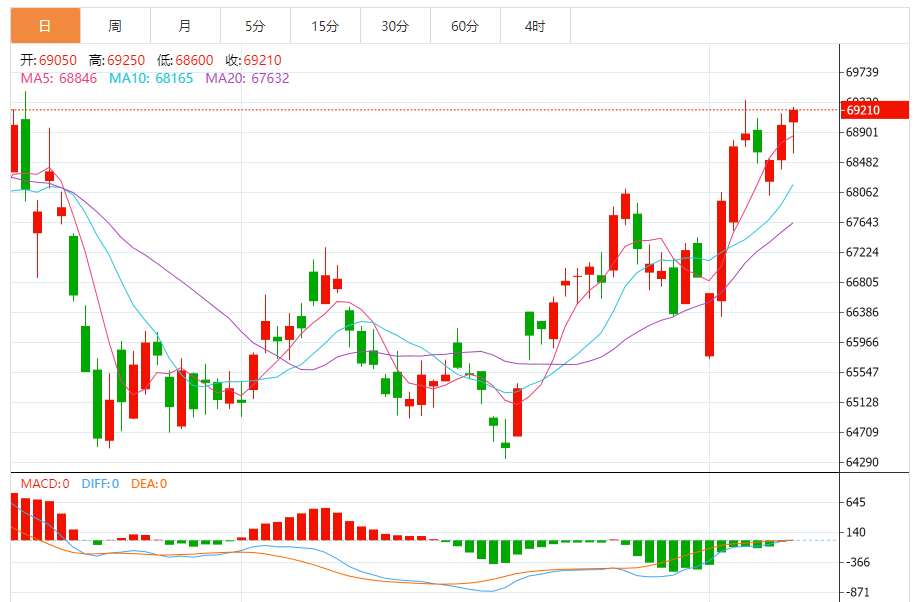Click the red current price tag 69210
Image resolution: width=914 pixels, height=602 pixels.
coord(875,110)
